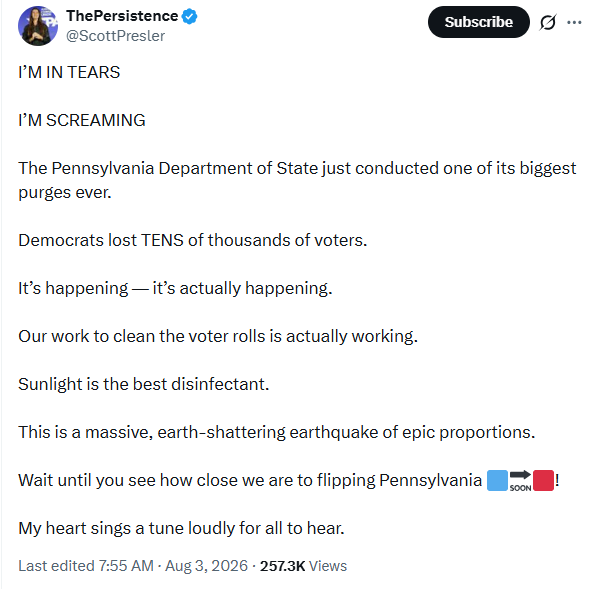Click the My heart sings a tune line
Screen dimensions: 599x589
[x=181, y=528]
